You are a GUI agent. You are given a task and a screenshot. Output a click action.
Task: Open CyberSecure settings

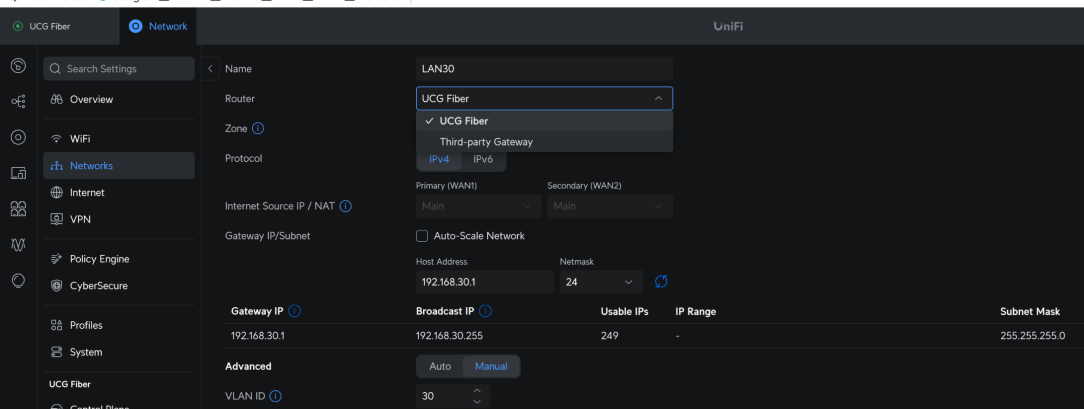[119, 285]
